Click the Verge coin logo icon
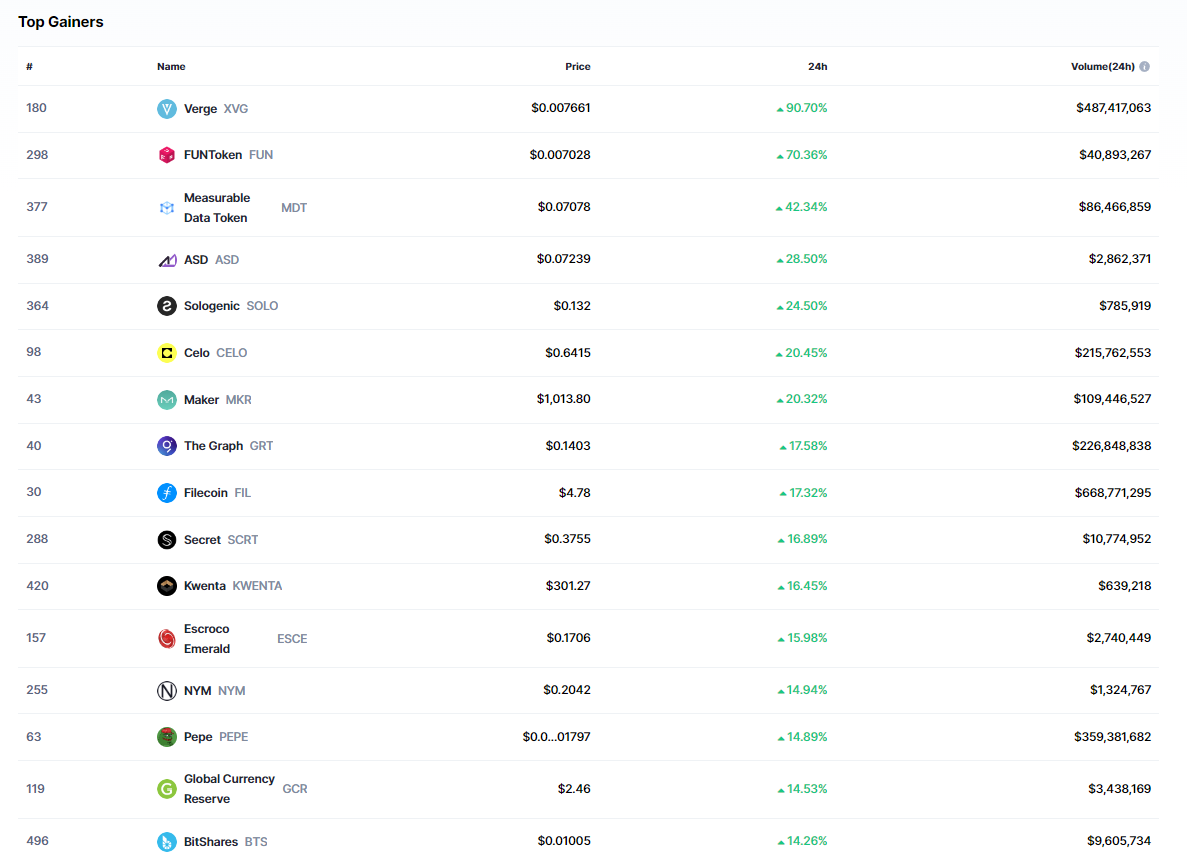The height and width of the screenshot is (867, 1187). click(x=167, y=109)
